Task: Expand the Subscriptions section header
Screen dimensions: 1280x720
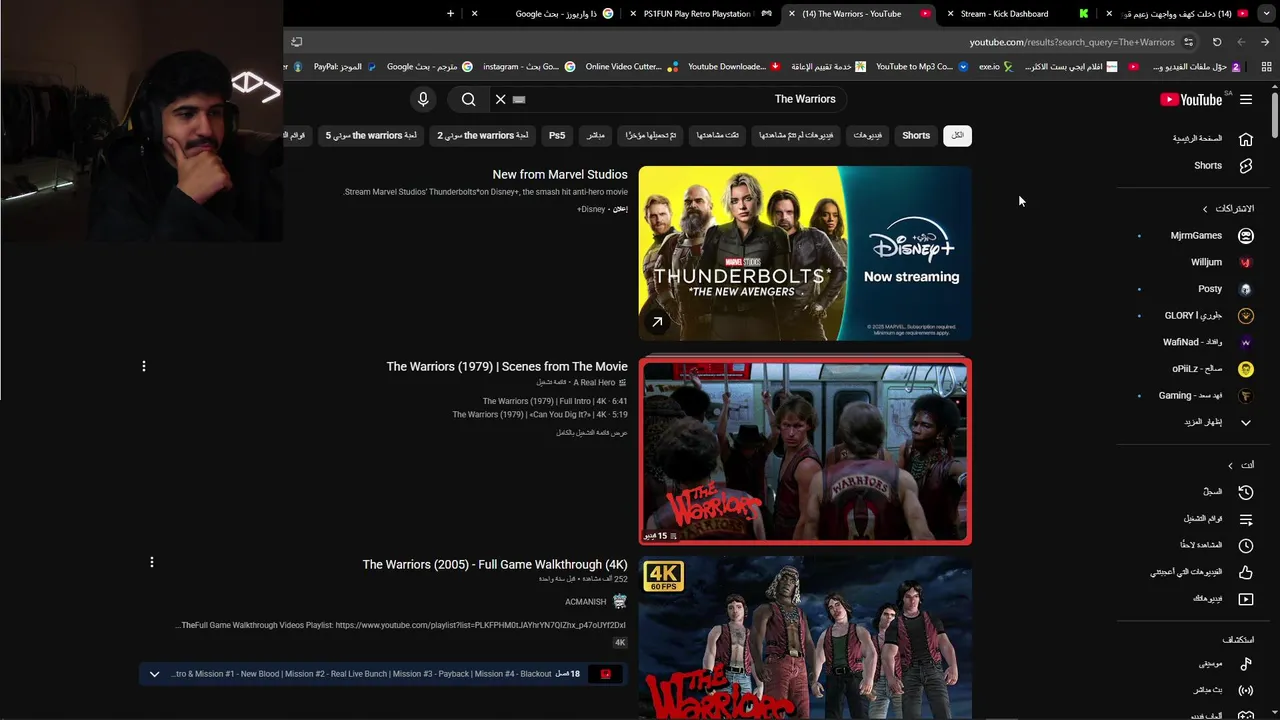Action: click(x=1228, y=209)
